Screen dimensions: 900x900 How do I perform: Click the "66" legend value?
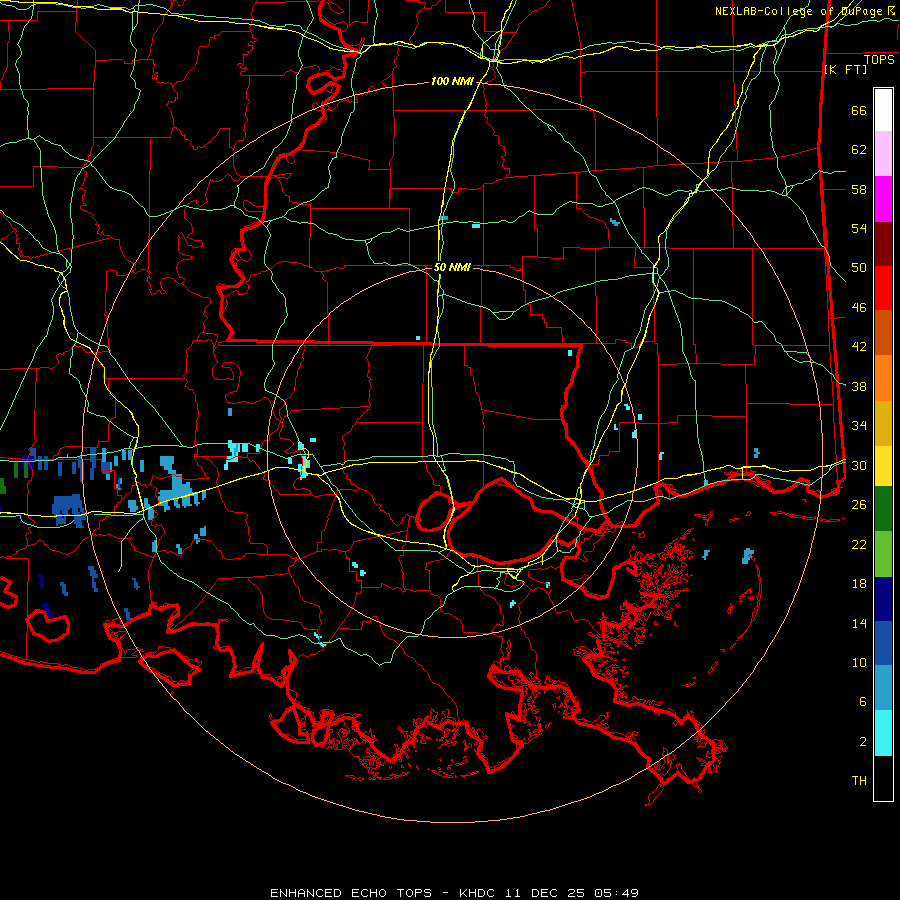tap(859, 111)
